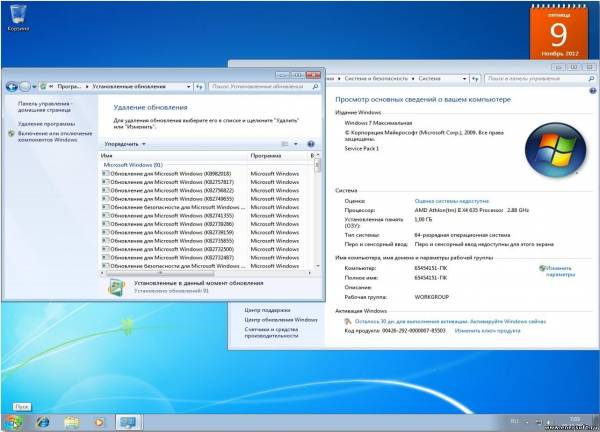600x432 pixels.
Task: Click the scroll-down arrow of the updates list
Action: 317,266
